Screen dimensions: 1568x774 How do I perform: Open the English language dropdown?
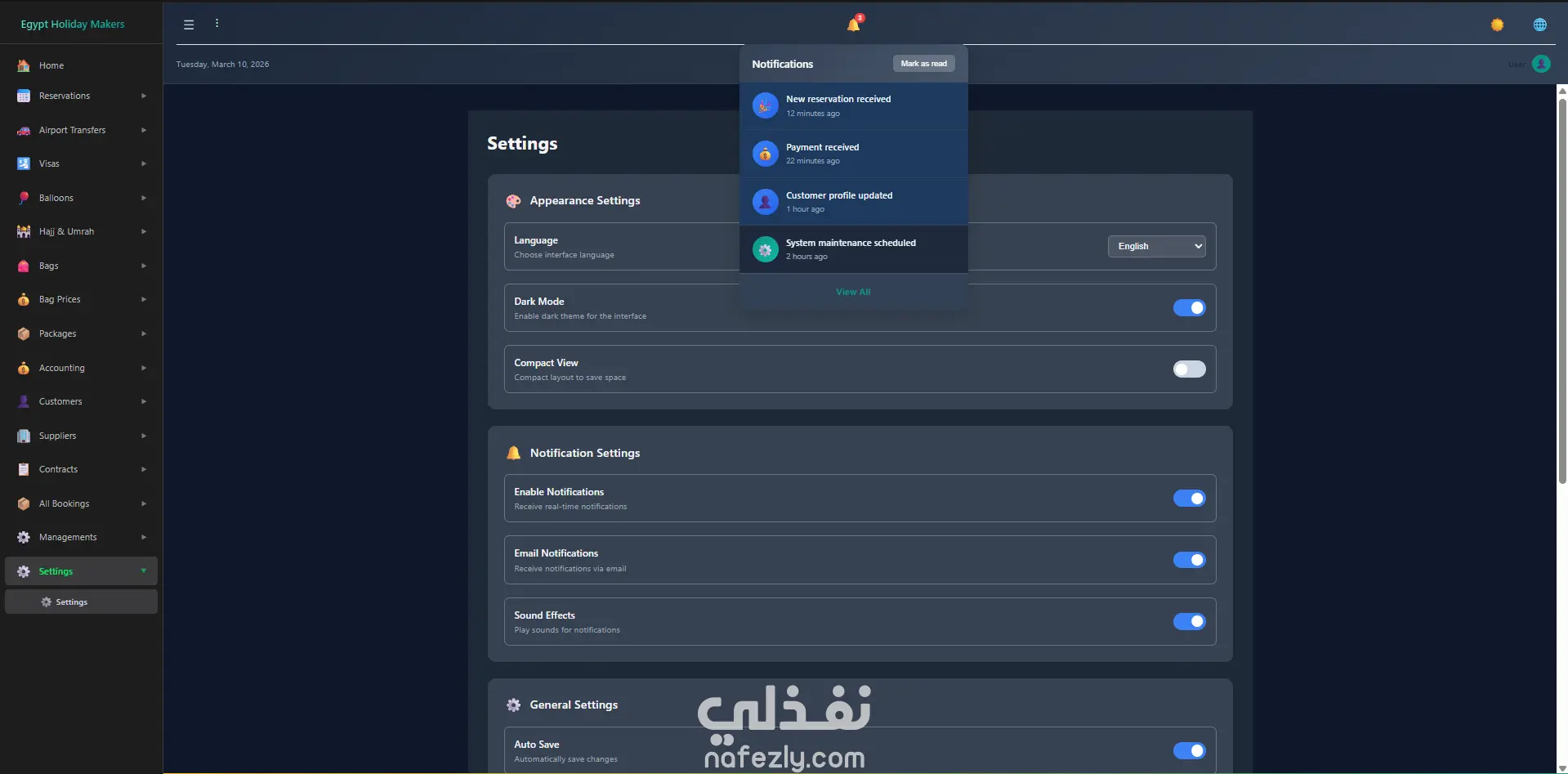1156,246
